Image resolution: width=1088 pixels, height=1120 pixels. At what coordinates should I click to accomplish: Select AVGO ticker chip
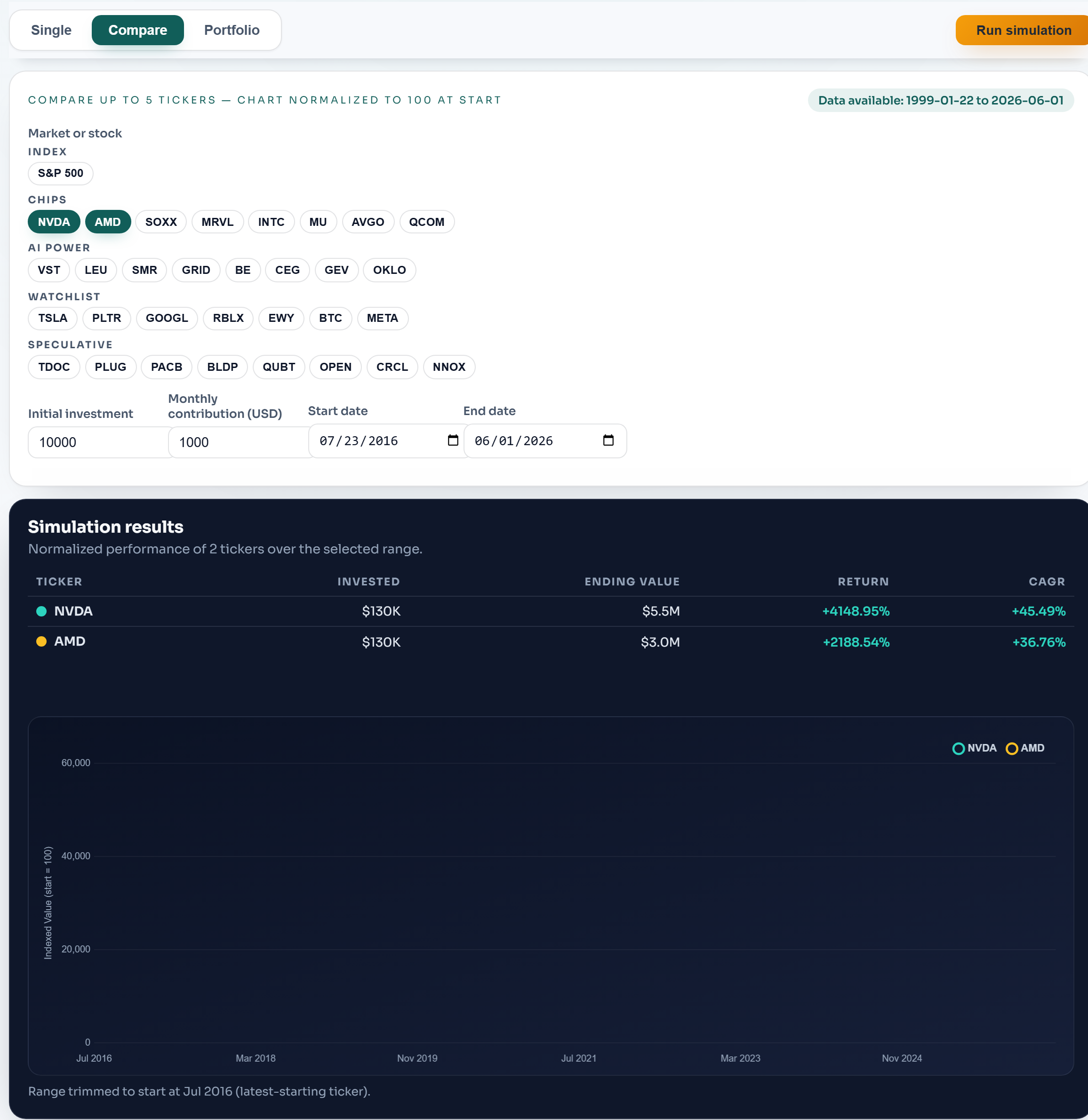tap(368, 222)
